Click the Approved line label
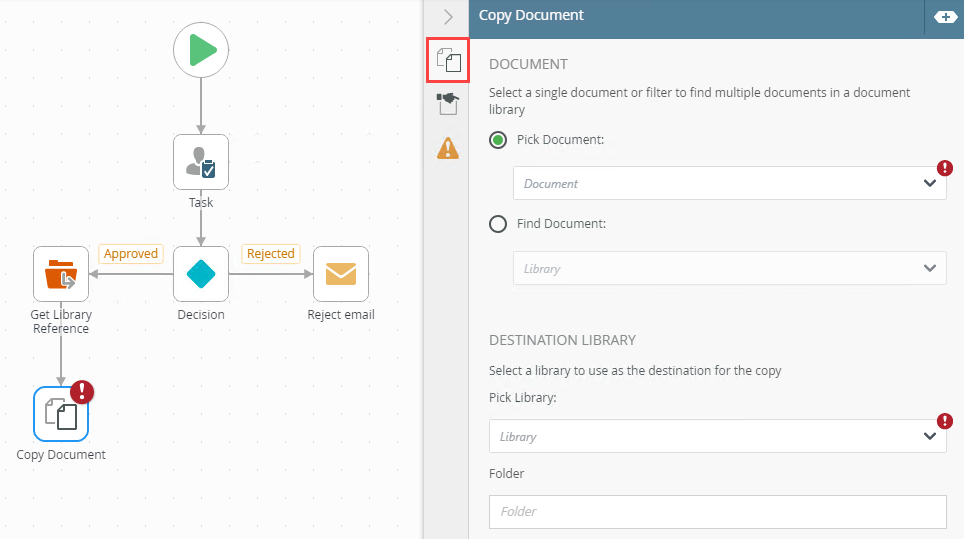 131,254
